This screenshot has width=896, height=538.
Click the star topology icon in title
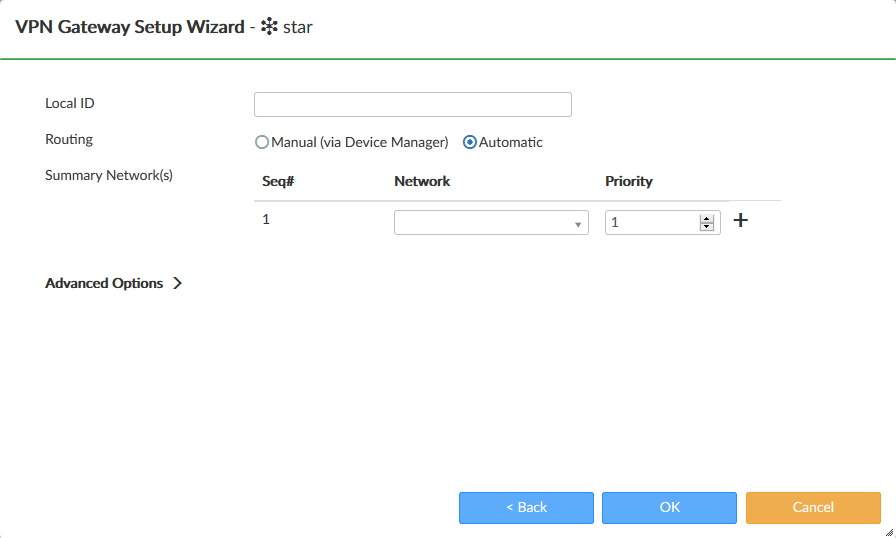269,27
